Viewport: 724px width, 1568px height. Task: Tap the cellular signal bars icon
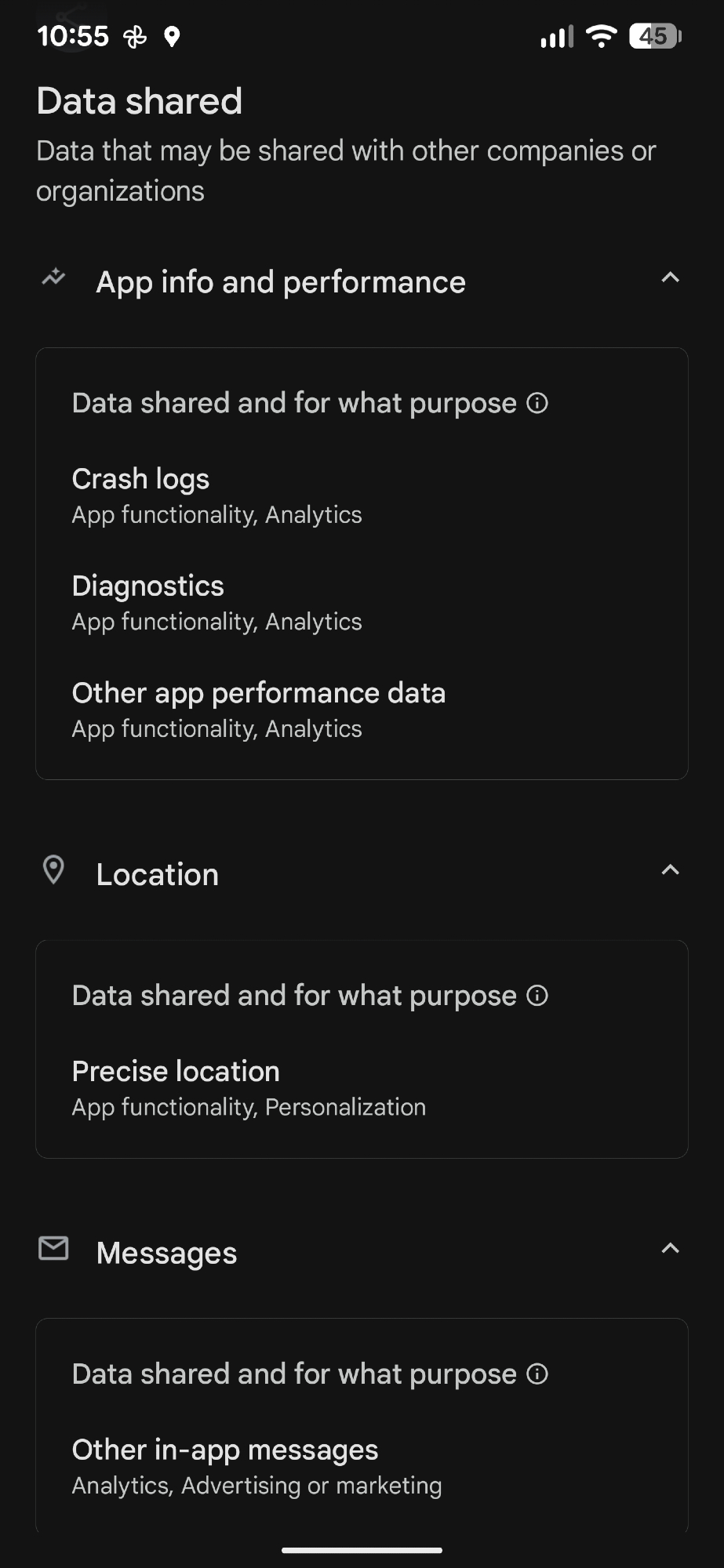coord(557,37)
